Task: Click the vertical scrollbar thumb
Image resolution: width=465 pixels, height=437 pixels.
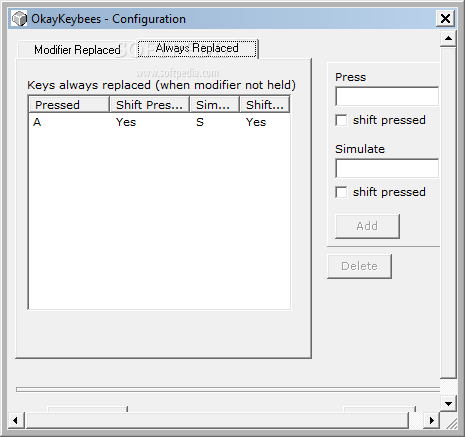Action: 448,213
